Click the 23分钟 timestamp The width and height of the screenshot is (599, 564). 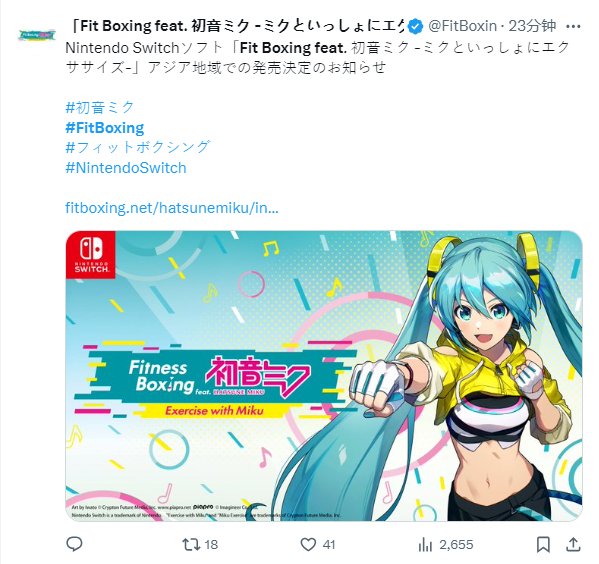point(532,26)
